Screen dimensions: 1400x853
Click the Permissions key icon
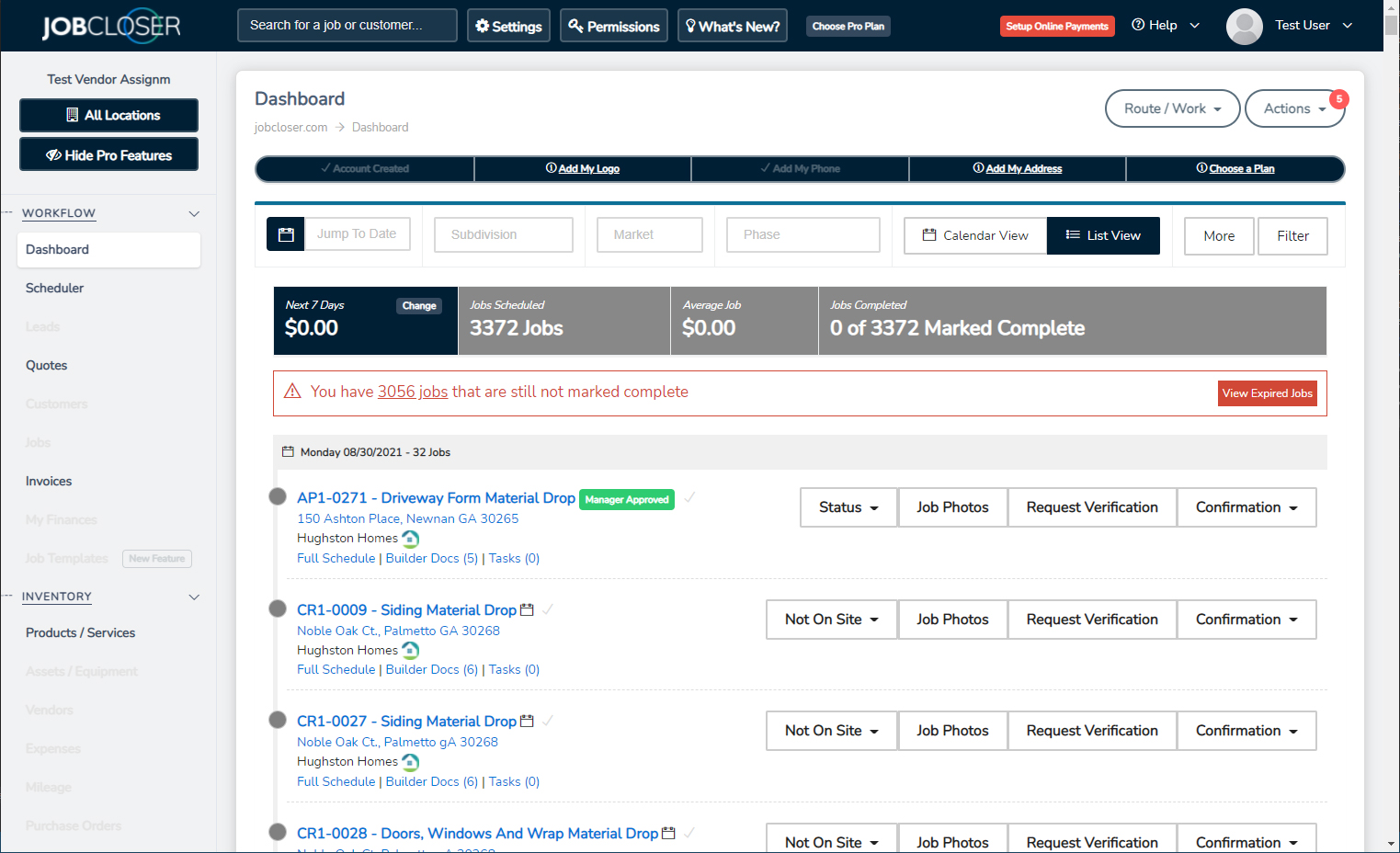click(575, 26)
